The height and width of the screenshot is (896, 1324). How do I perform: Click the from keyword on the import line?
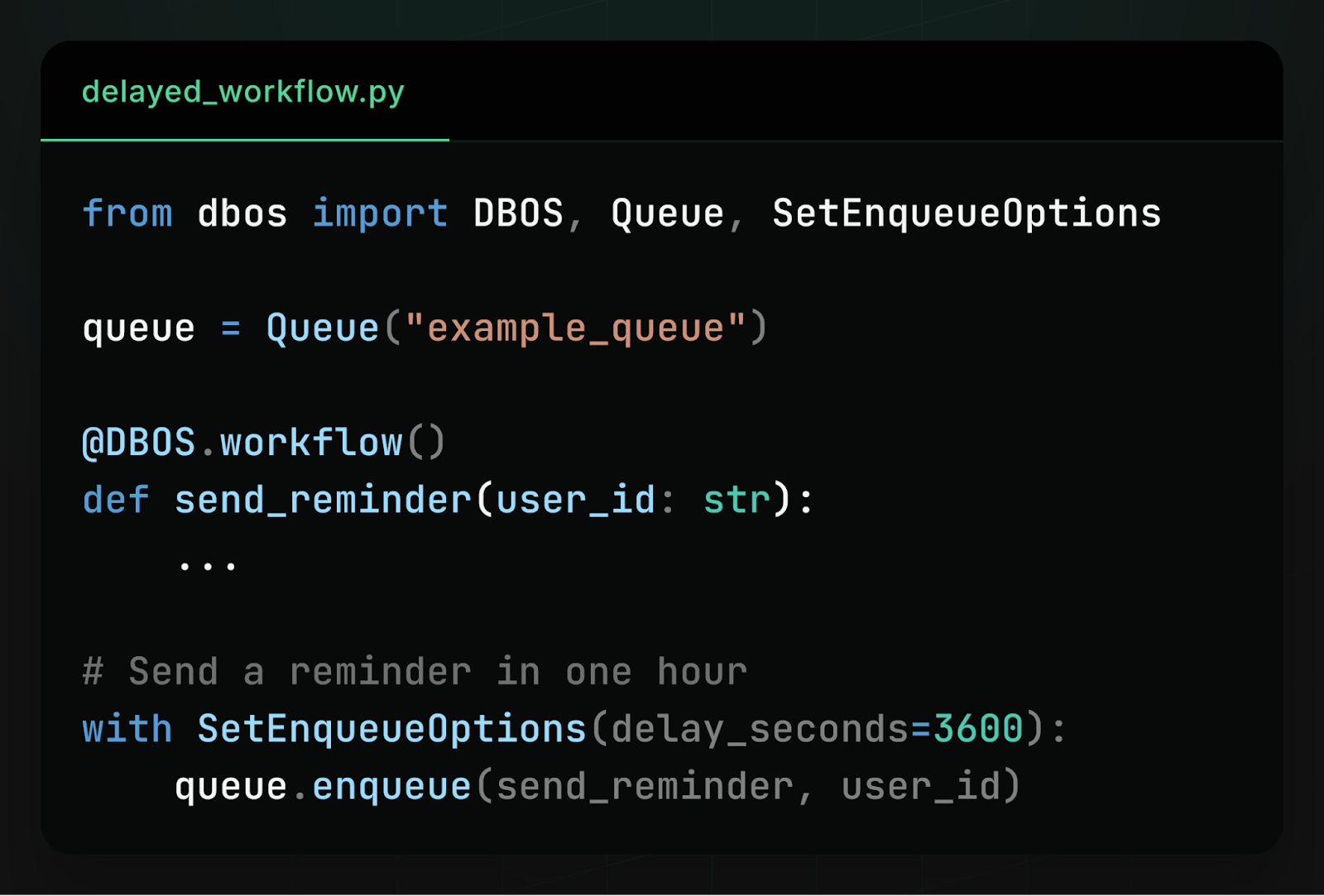(x=127, y=213)
